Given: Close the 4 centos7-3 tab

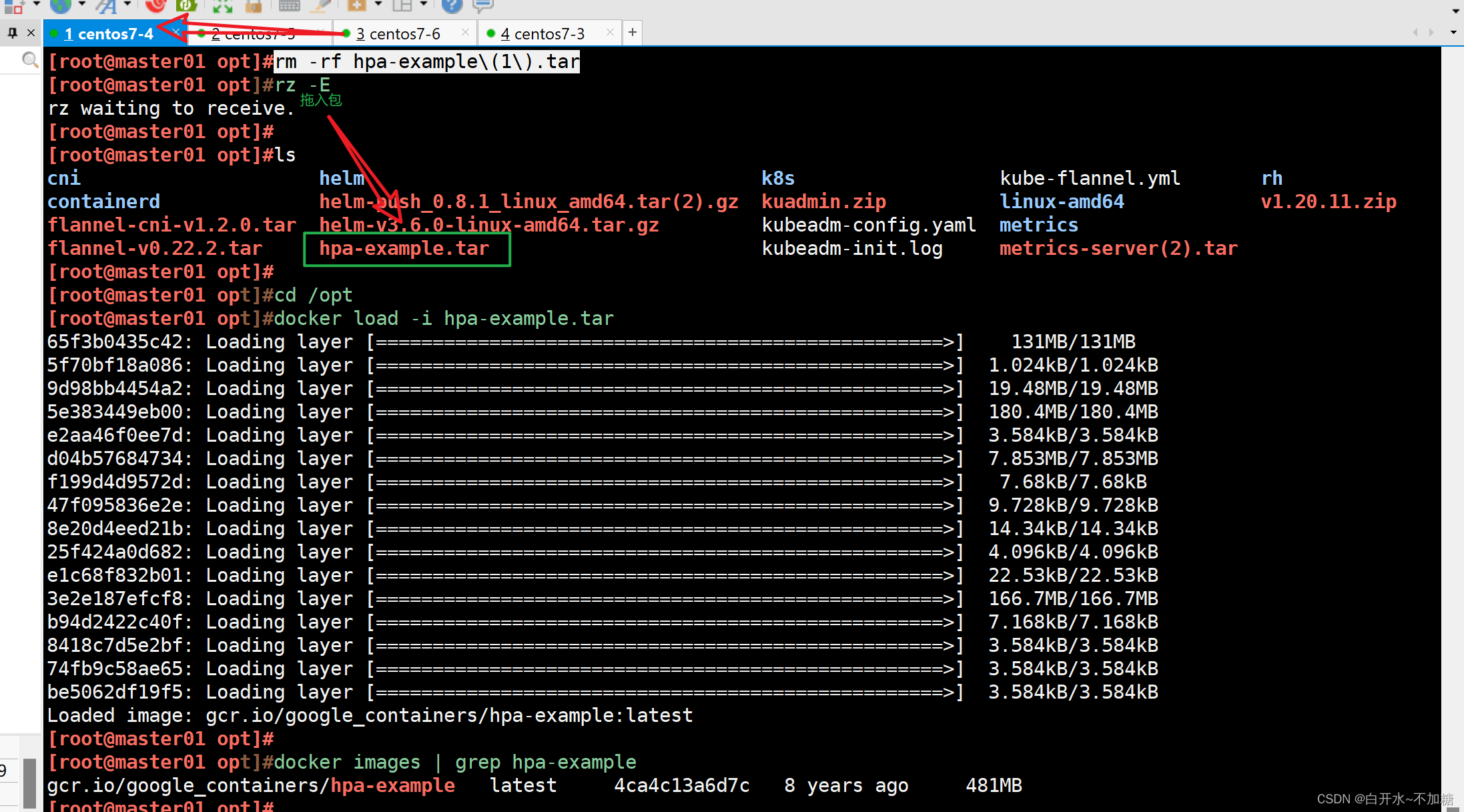Looking at the screenshot, I should click(x=610, y=32).
